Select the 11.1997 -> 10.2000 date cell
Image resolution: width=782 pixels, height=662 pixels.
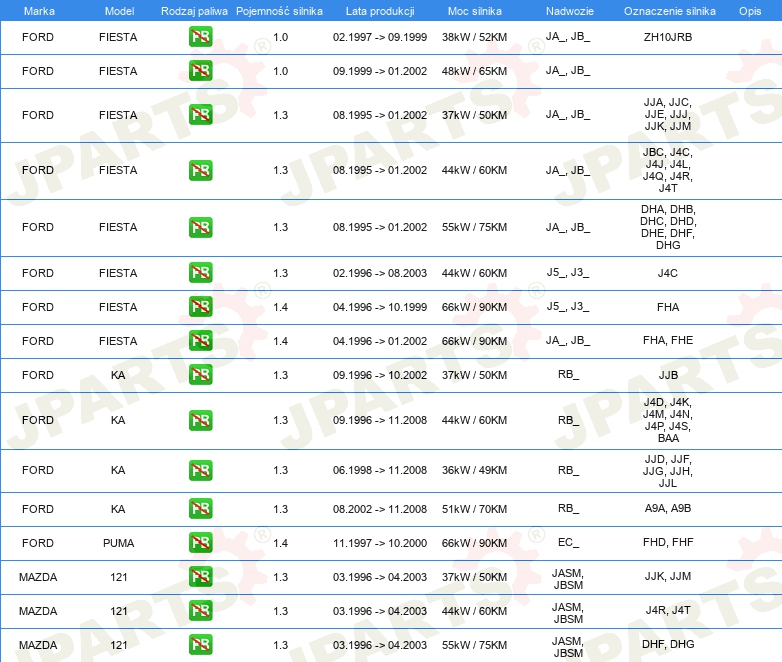(380, 543)
